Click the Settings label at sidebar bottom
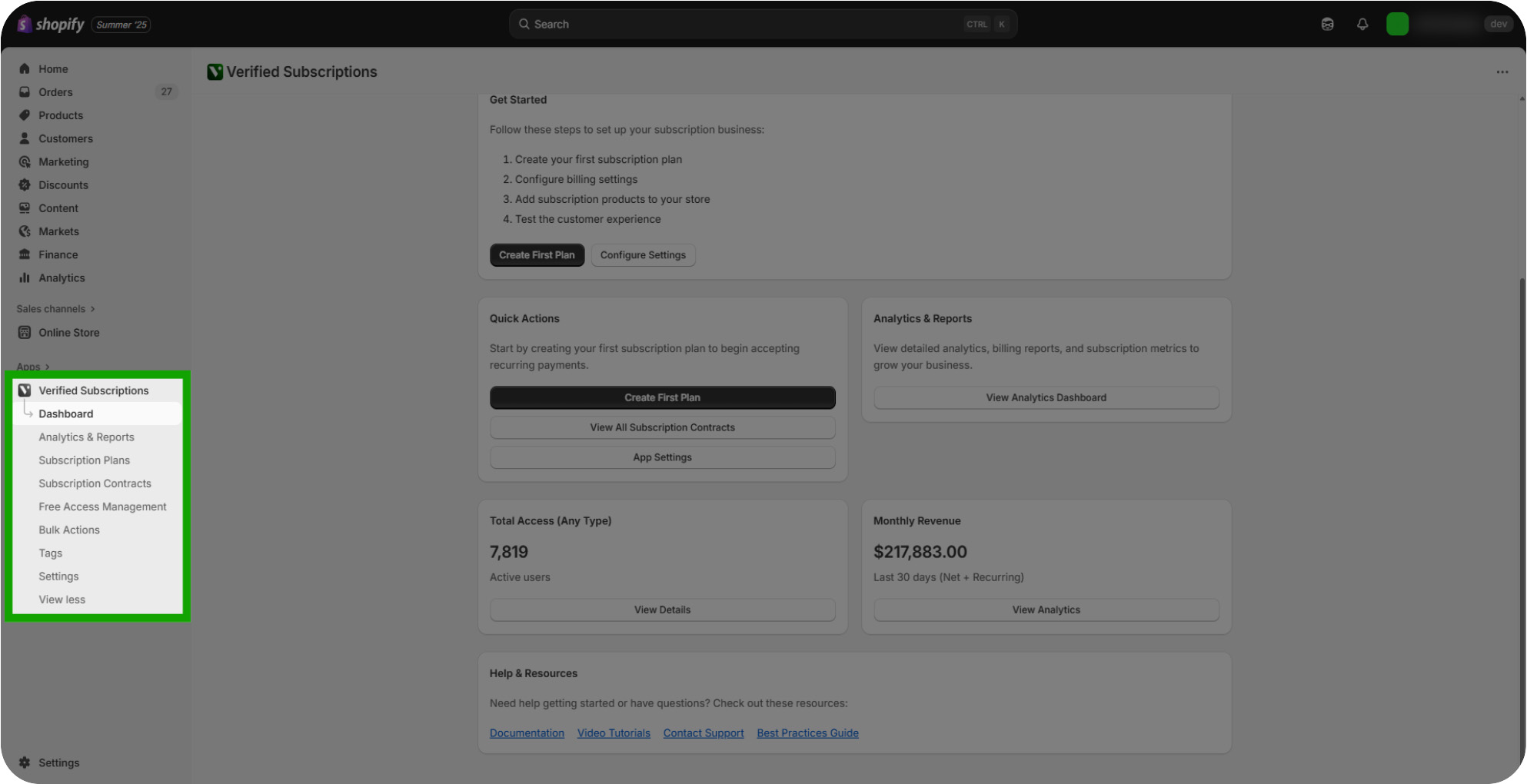Viewport: 1527px width, 784px height. click(x=59, y=762)
